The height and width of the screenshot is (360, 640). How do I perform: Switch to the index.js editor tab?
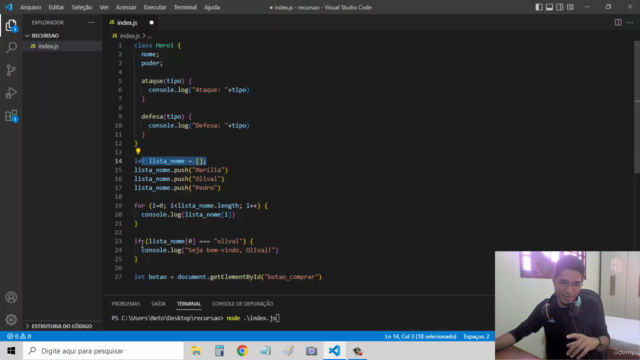point(131,22)
